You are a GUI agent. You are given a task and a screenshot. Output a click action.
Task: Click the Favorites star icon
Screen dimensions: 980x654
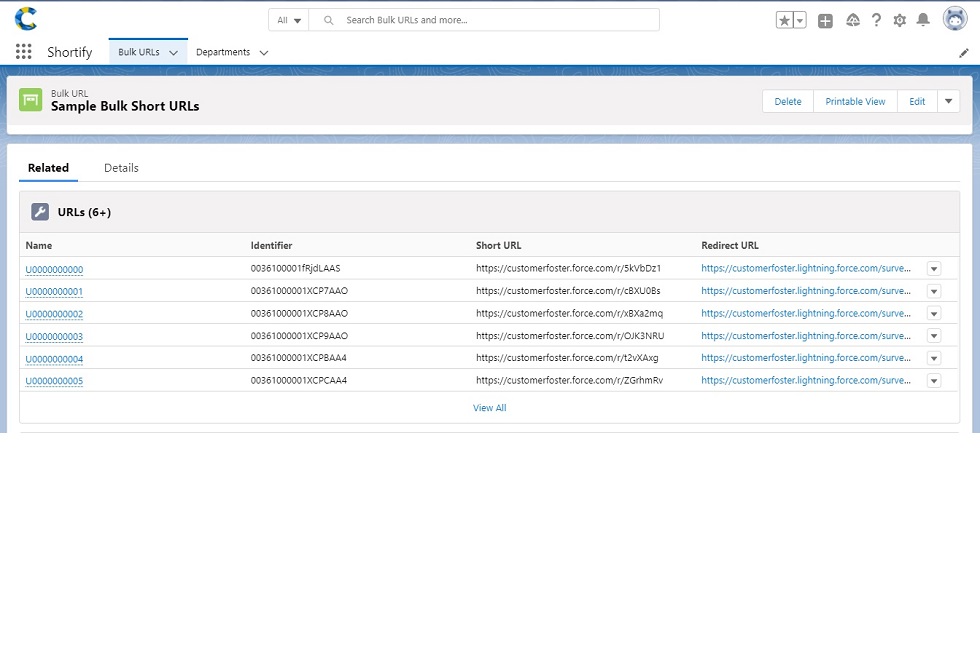[x=785, y=20]
